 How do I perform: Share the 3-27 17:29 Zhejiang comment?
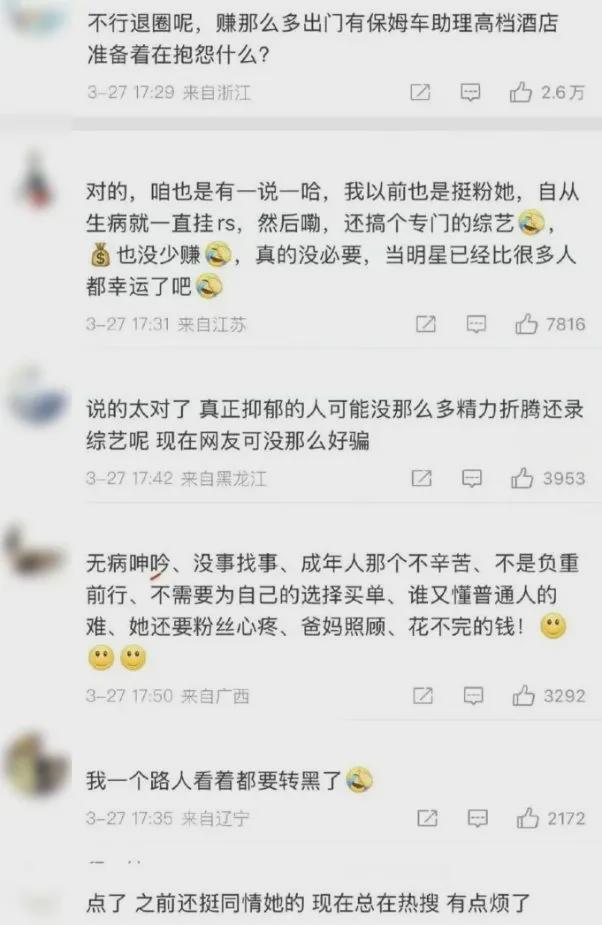pos(420,92)
